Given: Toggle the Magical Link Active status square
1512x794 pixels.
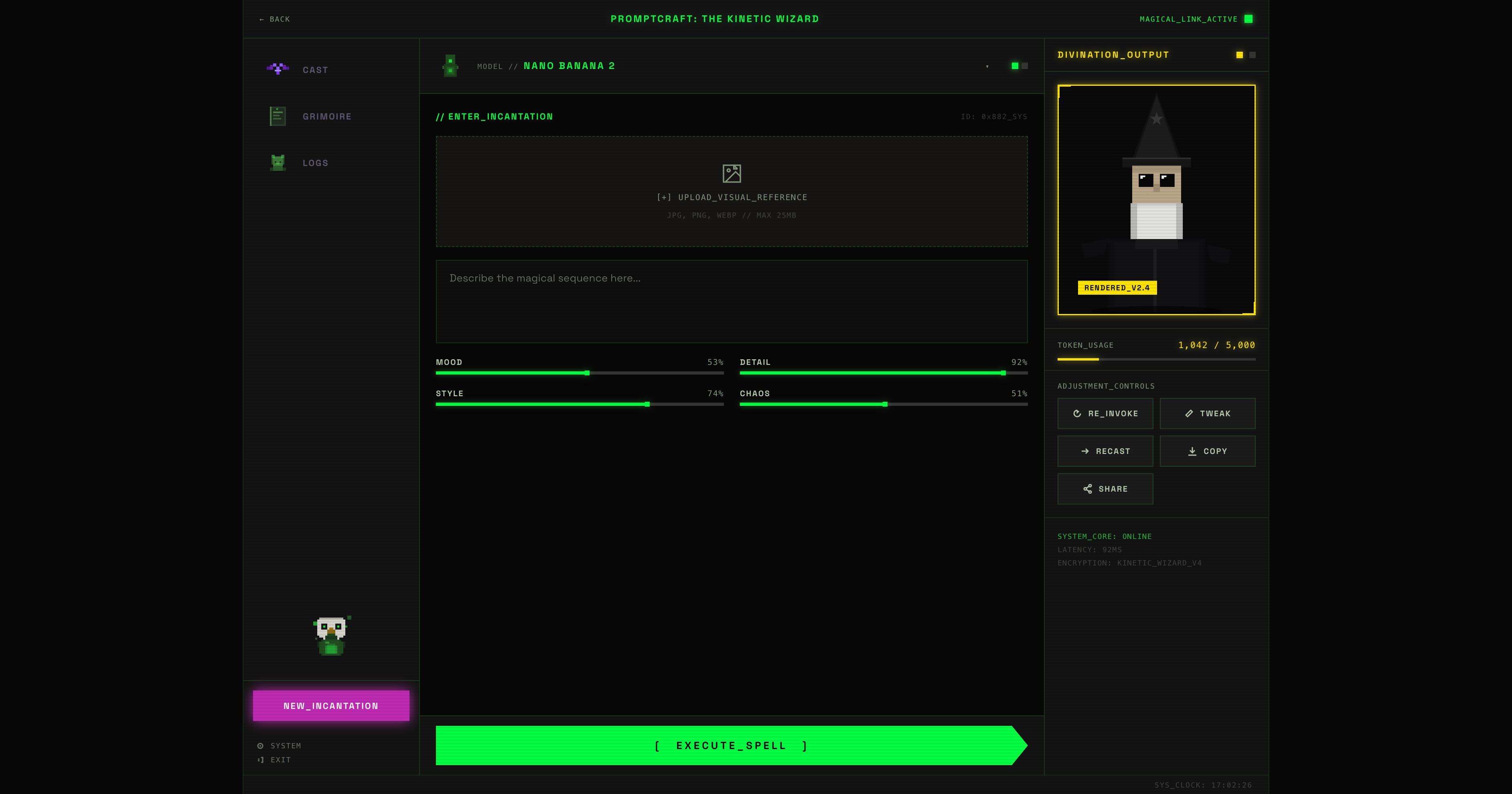Looking at the screenshot, I should pos(1249,19).
